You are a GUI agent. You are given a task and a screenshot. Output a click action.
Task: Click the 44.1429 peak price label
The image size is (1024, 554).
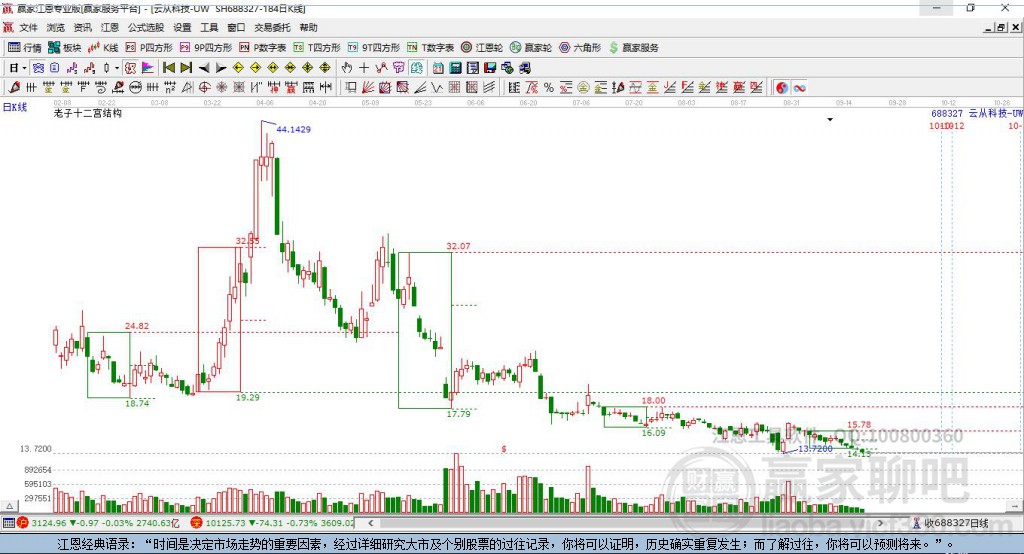pos(293,129)
